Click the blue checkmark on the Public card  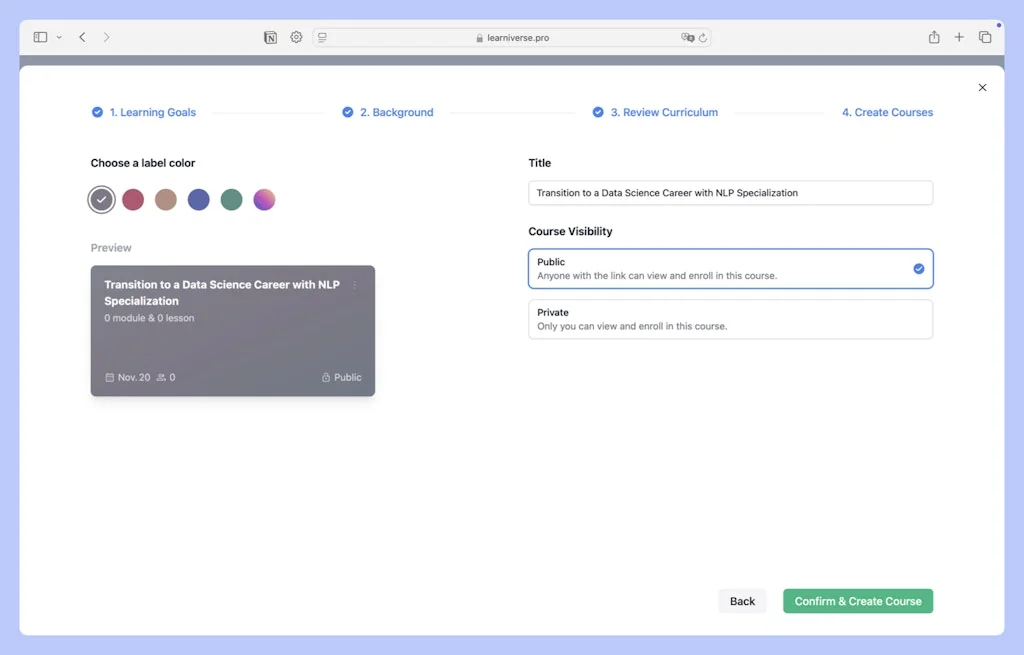coord(919,268)
